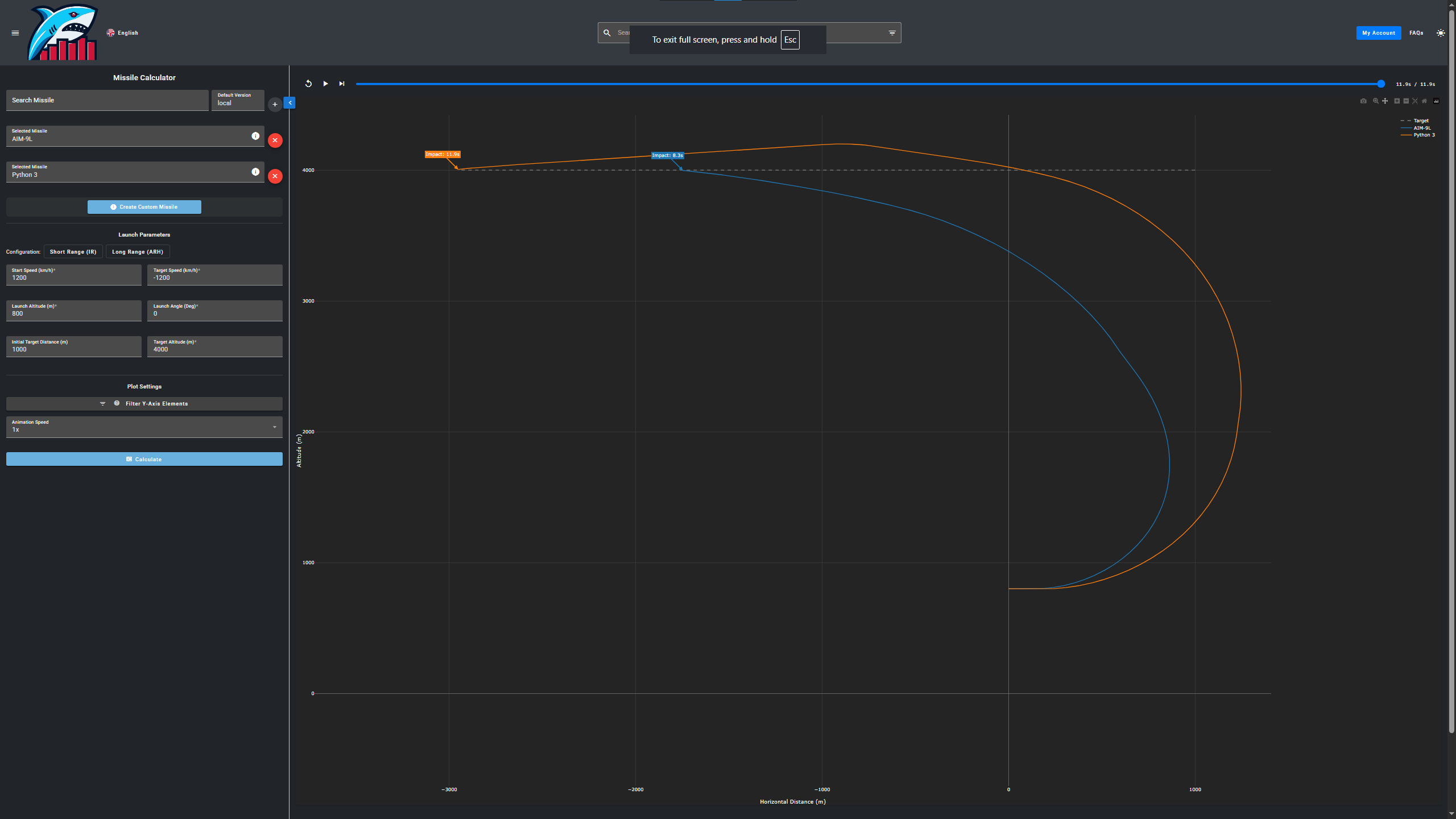Click the Autoscale plot icon
The image size is (1456, 819).
click(1415, 101)
